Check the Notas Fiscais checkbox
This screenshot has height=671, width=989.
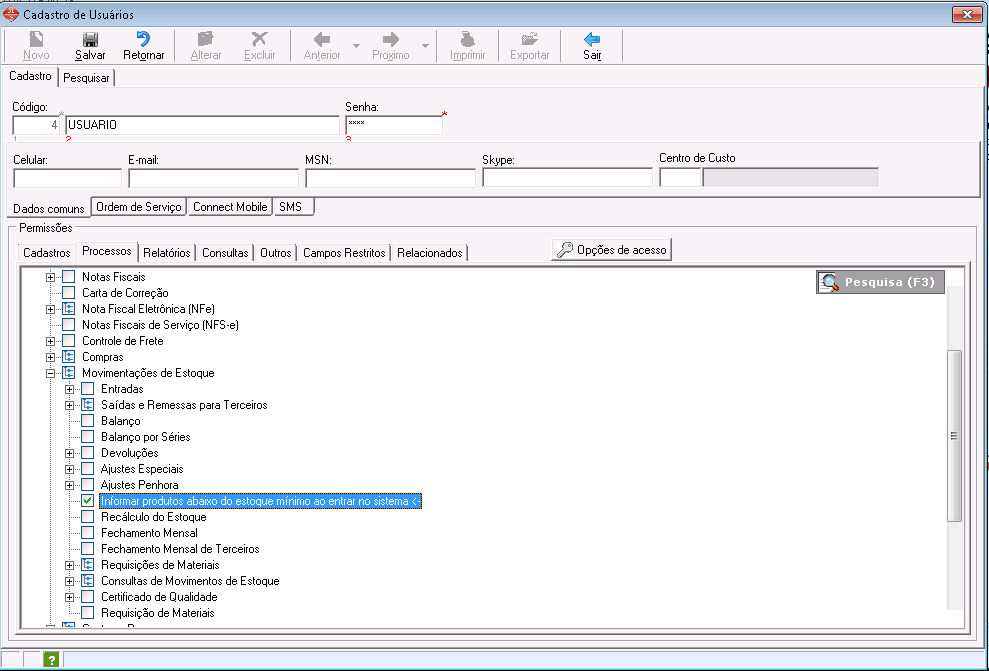coord(69,277)
